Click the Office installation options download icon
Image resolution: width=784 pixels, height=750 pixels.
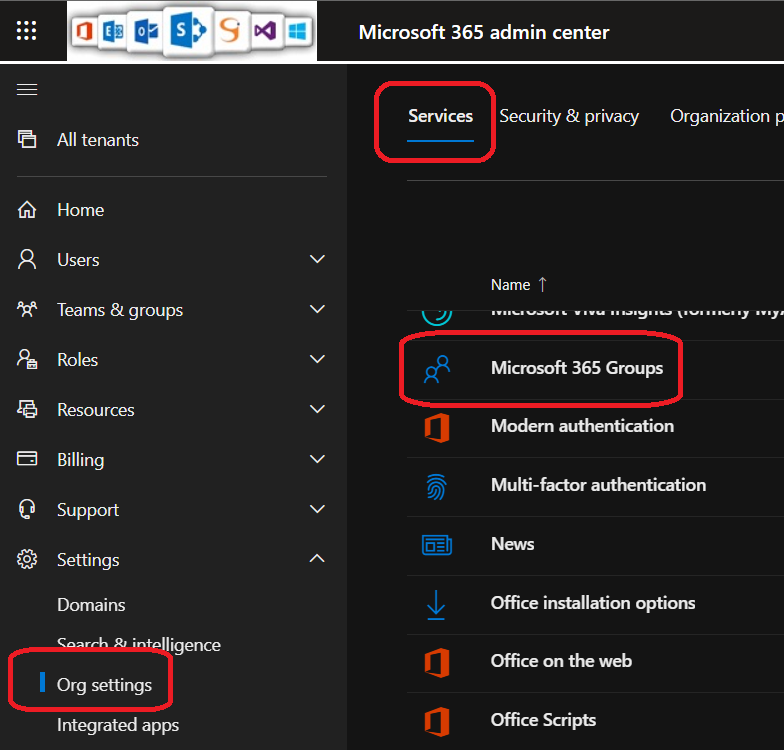coord(437,604)
